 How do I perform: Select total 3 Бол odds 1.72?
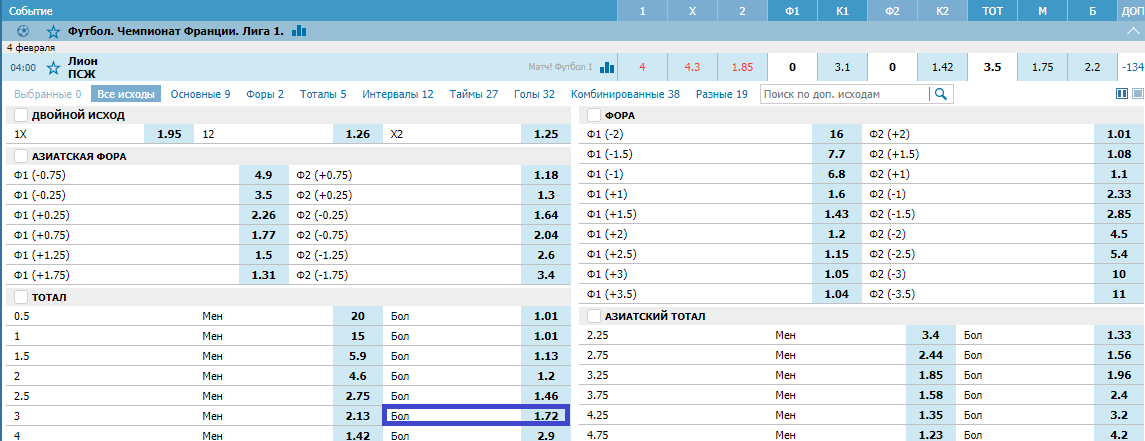click(546, 416)
